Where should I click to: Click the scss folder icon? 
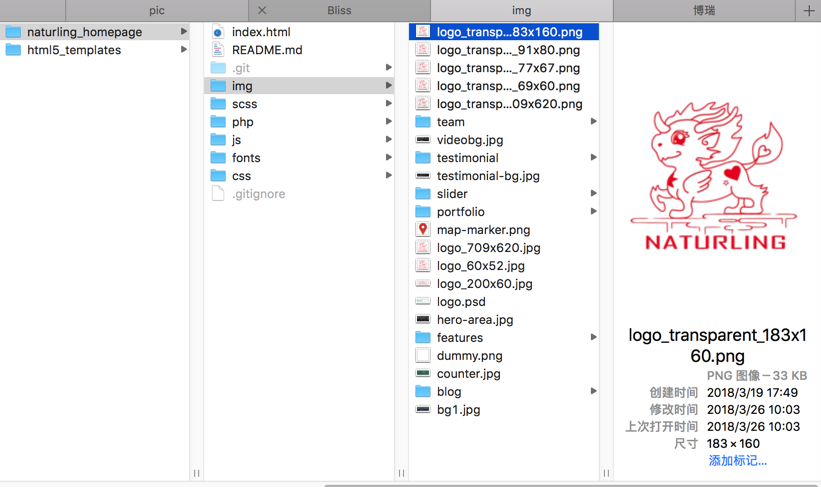pos(218,104)
